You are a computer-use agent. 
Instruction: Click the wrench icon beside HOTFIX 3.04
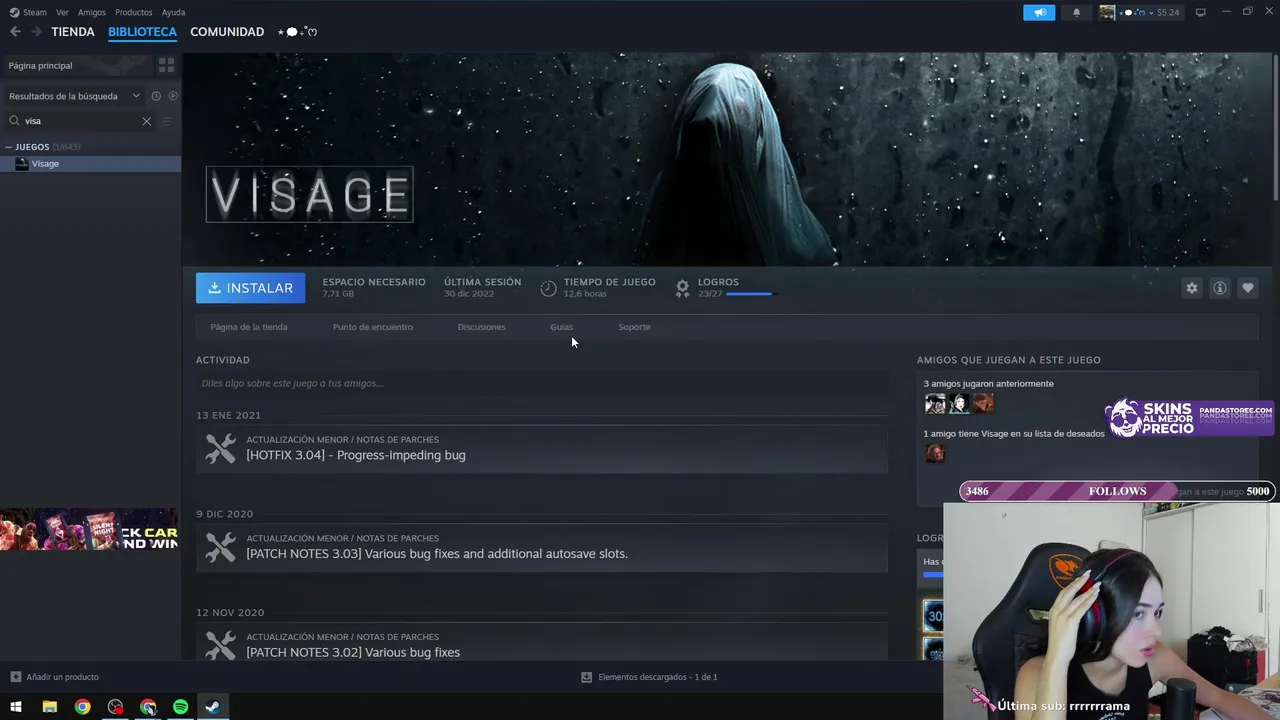(x=220, y=449)
